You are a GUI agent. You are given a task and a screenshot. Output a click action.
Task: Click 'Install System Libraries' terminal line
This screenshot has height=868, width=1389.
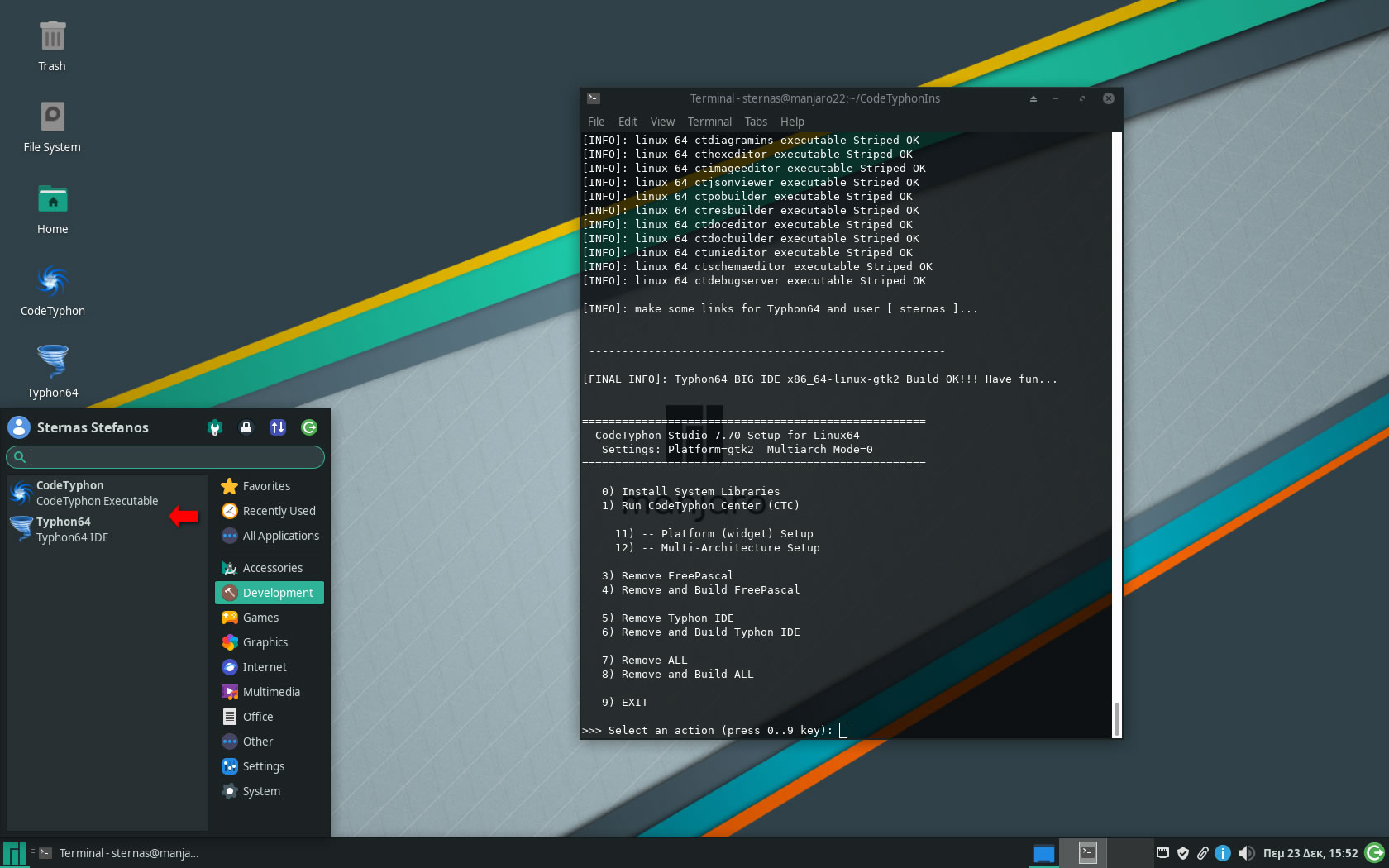coord(690,491)
